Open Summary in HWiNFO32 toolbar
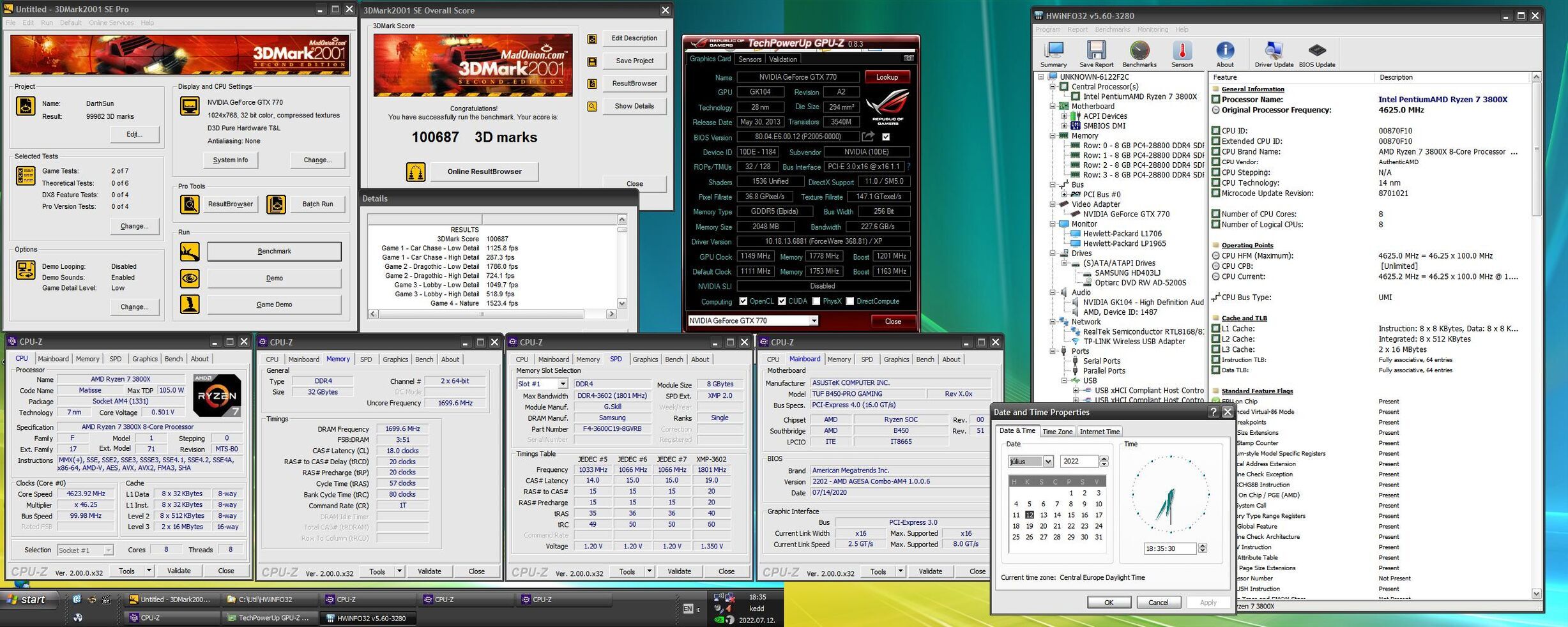Screen dimensions: 1568x627 [1053, 54]
